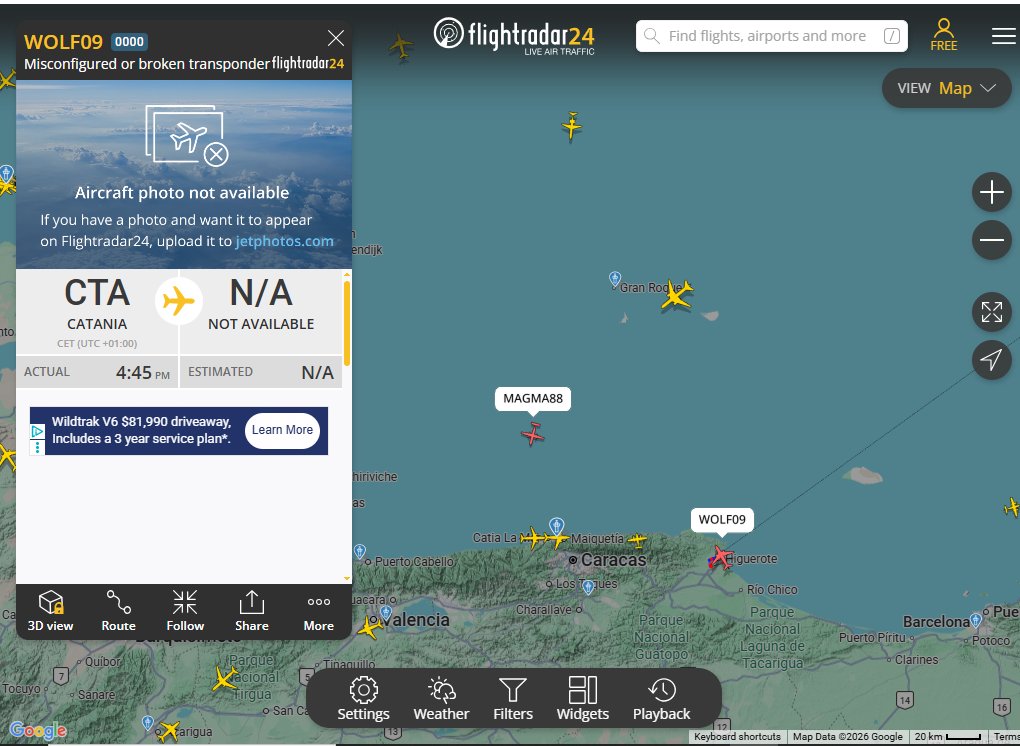Viewport: 1020px width, 746px height.
Task: Open the FREE account menu
Action: point(943,35)
